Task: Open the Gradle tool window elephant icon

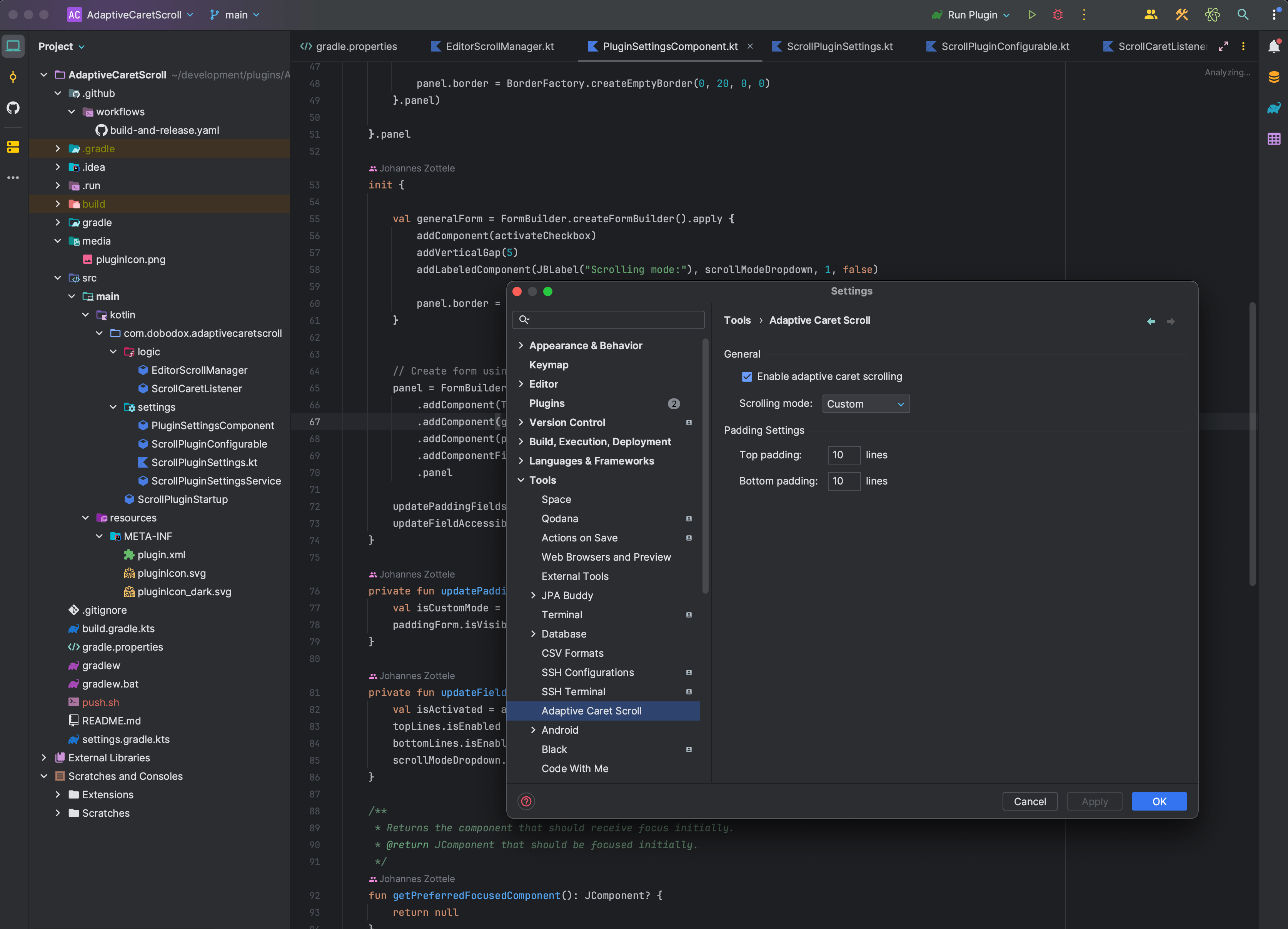Action: [1274, 108]
